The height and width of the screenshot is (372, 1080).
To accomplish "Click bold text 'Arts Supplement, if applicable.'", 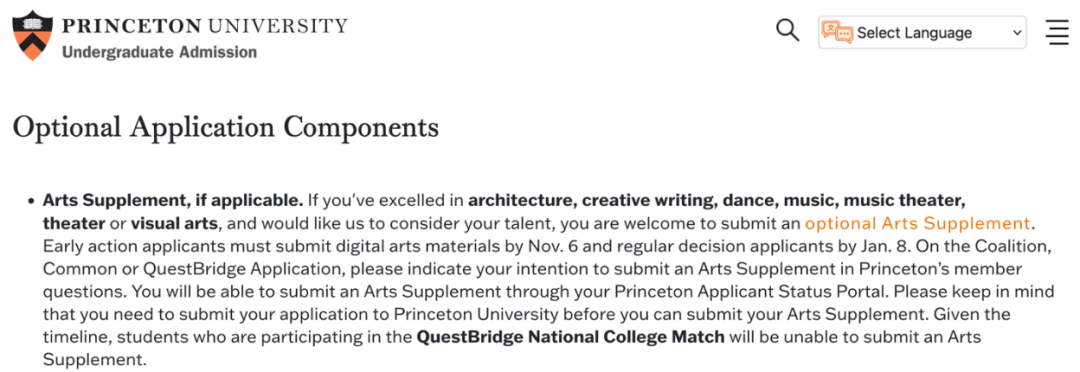I will click(173, 200).
